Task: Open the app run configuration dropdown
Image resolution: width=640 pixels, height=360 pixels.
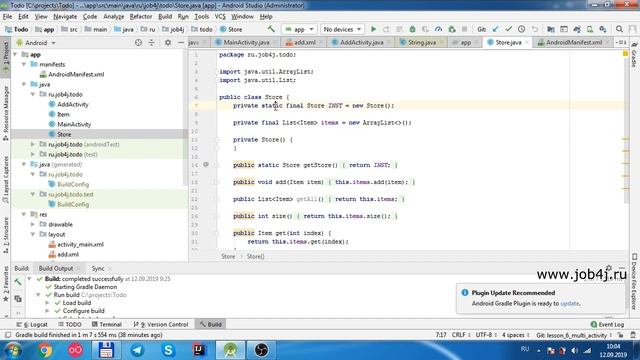Action: tap(300, 29)
